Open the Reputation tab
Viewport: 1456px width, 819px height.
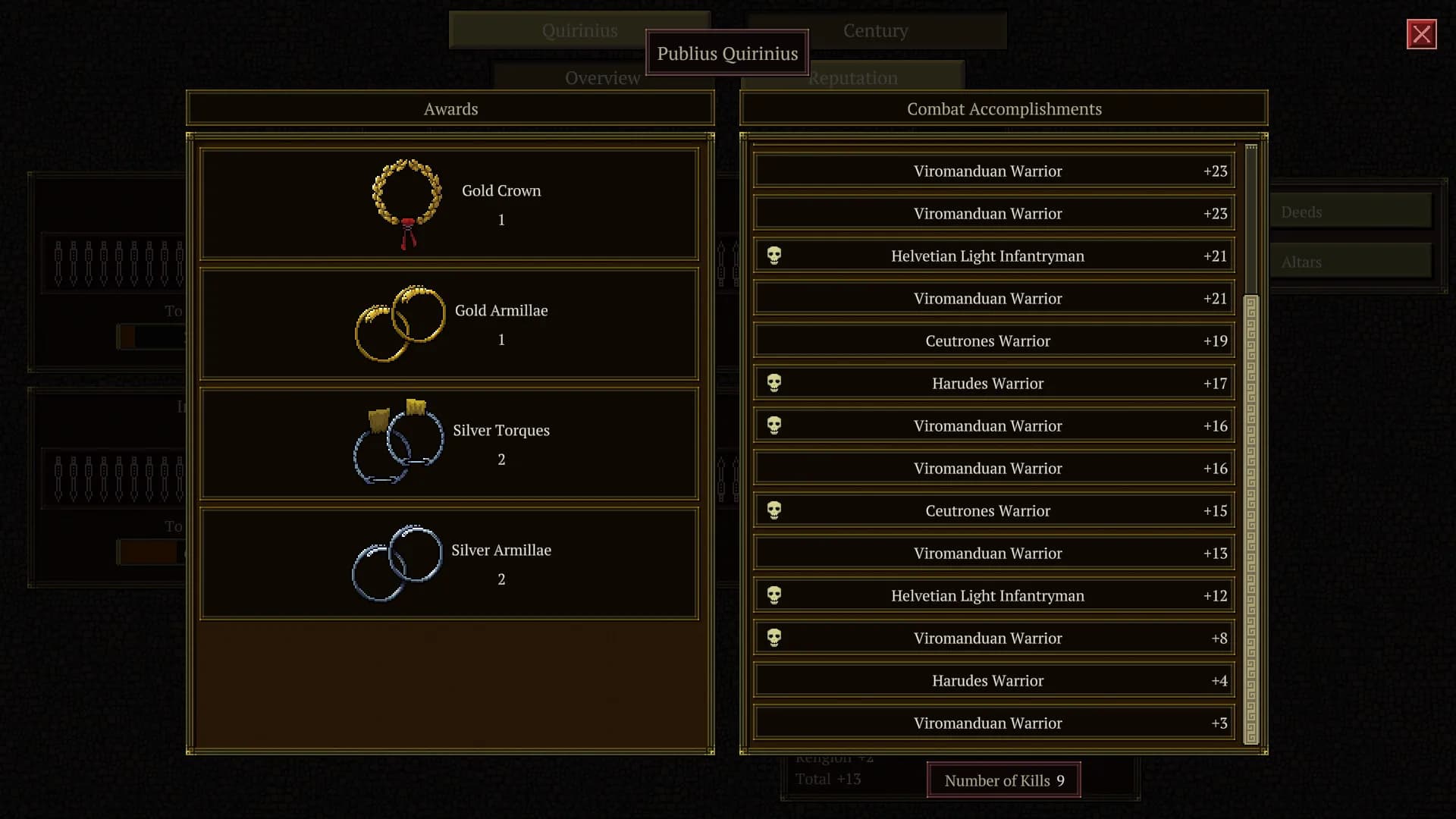tap(852, 77)
